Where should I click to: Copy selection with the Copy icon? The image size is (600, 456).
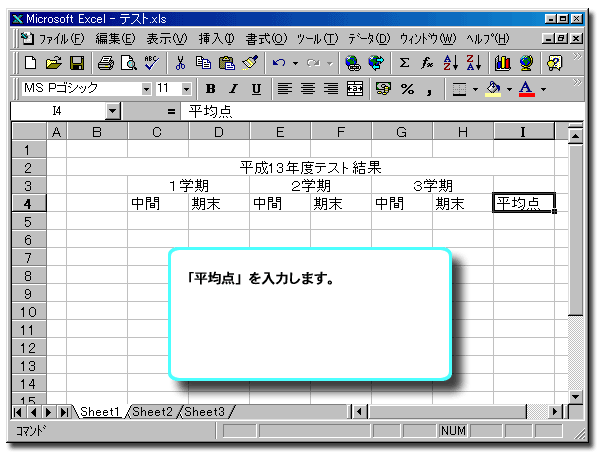(203, 63)
